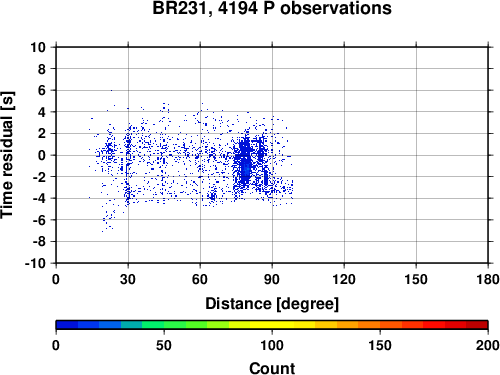
Task: Click the isolated data point at 6 s residual
Action: click(111, 90)
